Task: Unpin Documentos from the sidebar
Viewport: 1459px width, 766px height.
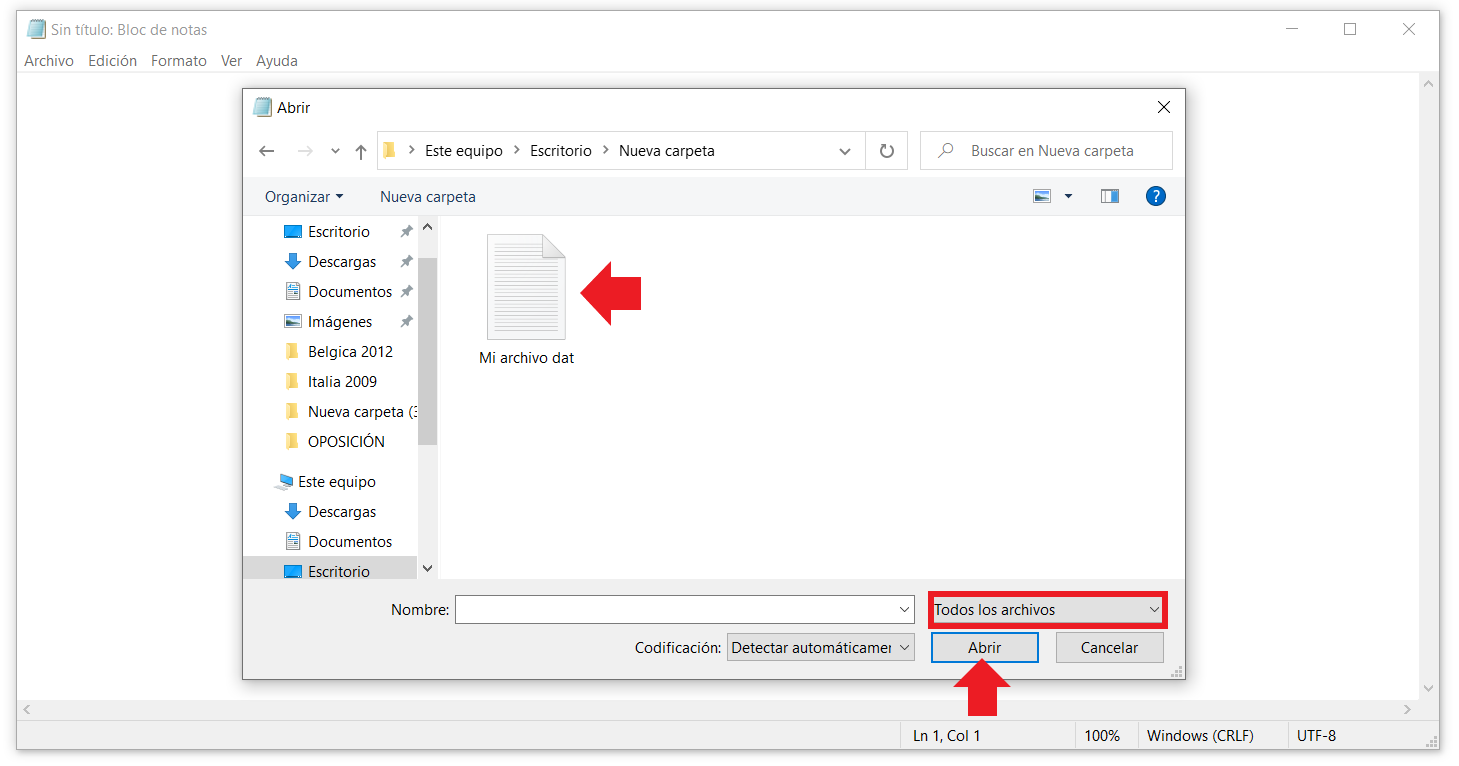Action: point(405,291)
